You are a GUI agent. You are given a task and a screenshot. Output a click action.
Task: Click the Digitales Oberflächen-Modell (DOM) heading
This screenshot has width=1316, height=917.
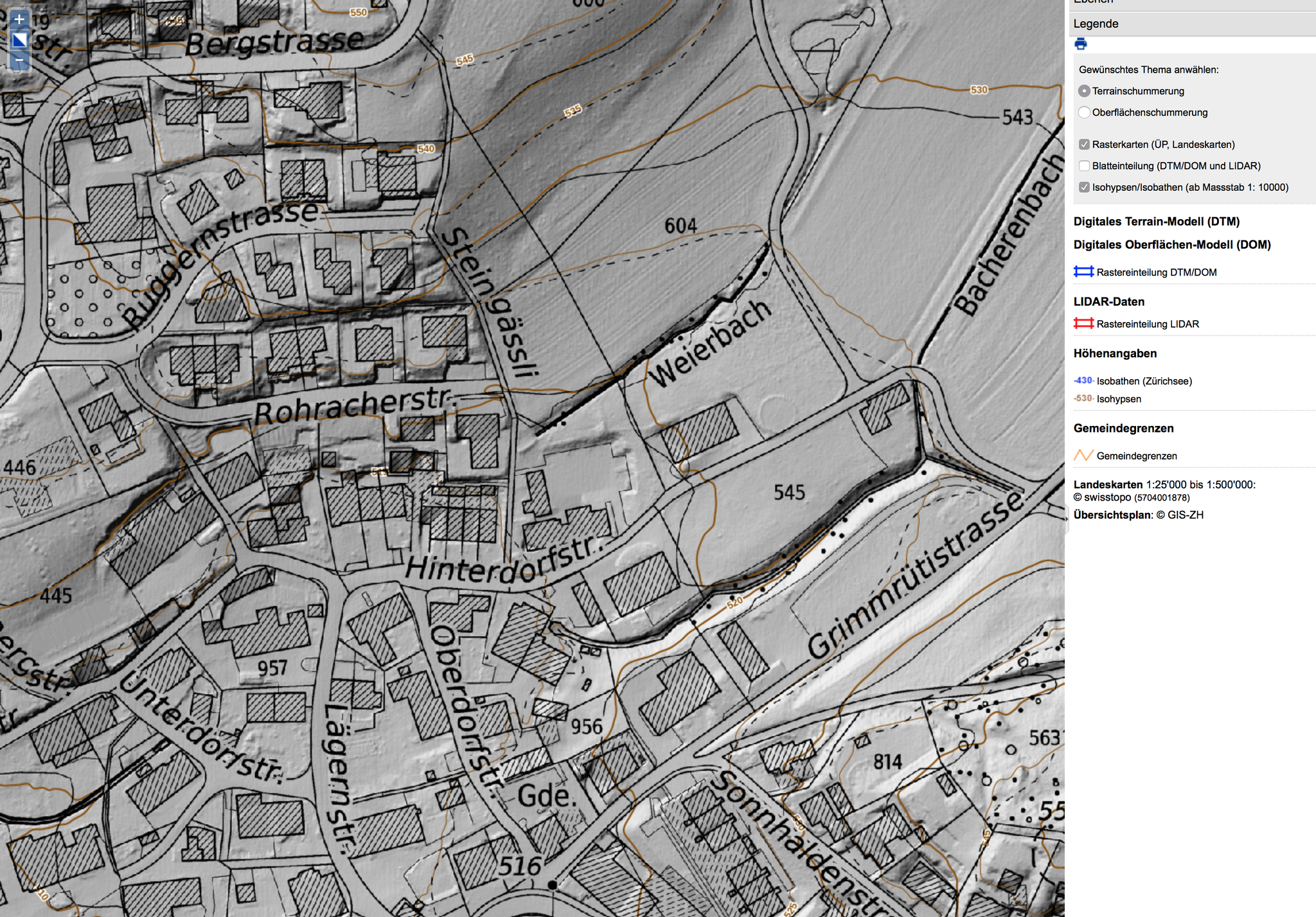click(1172, 245)
